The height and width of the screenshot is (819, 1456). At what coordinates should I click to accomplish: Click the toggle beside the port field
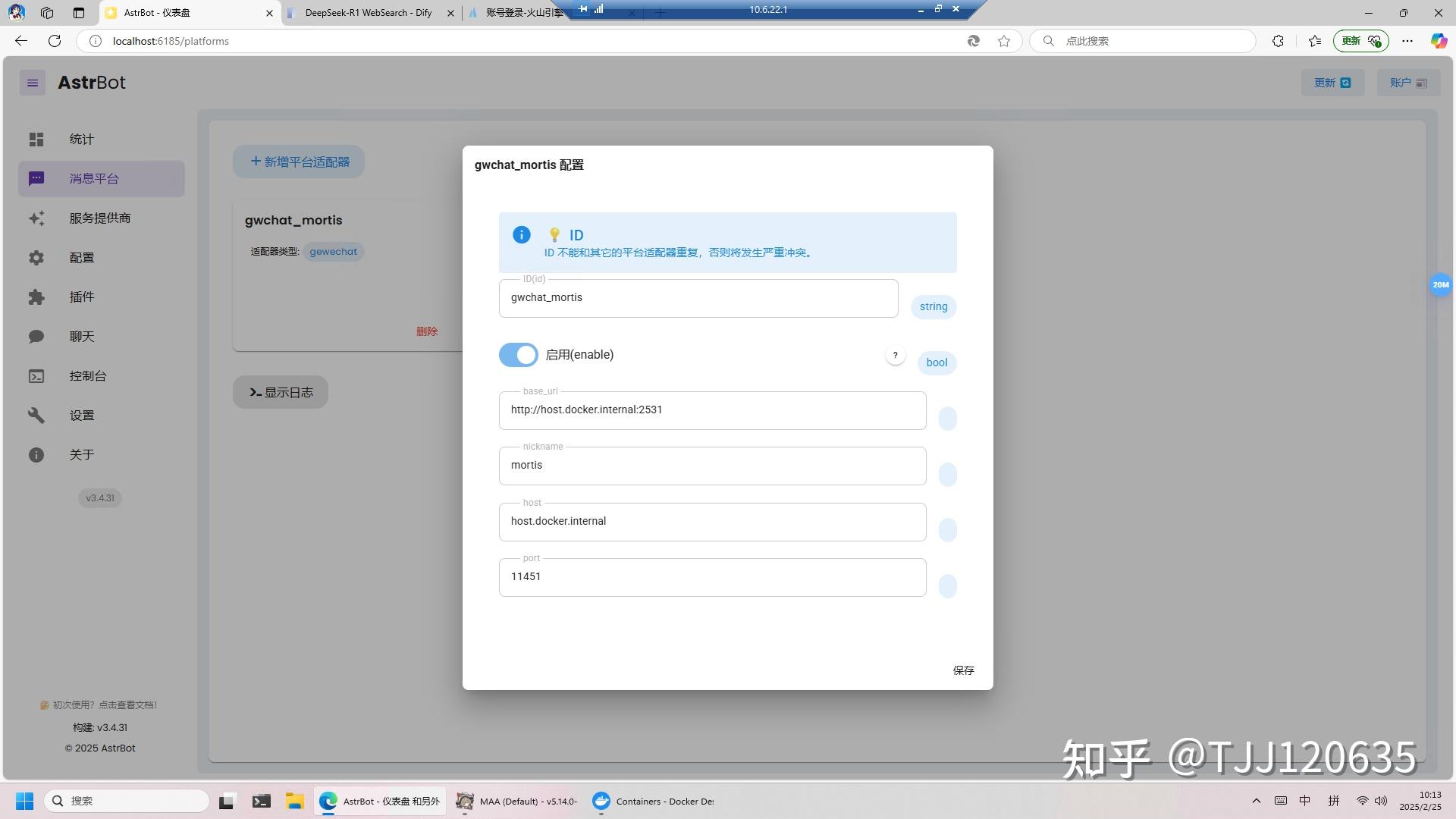coord(947,585)
